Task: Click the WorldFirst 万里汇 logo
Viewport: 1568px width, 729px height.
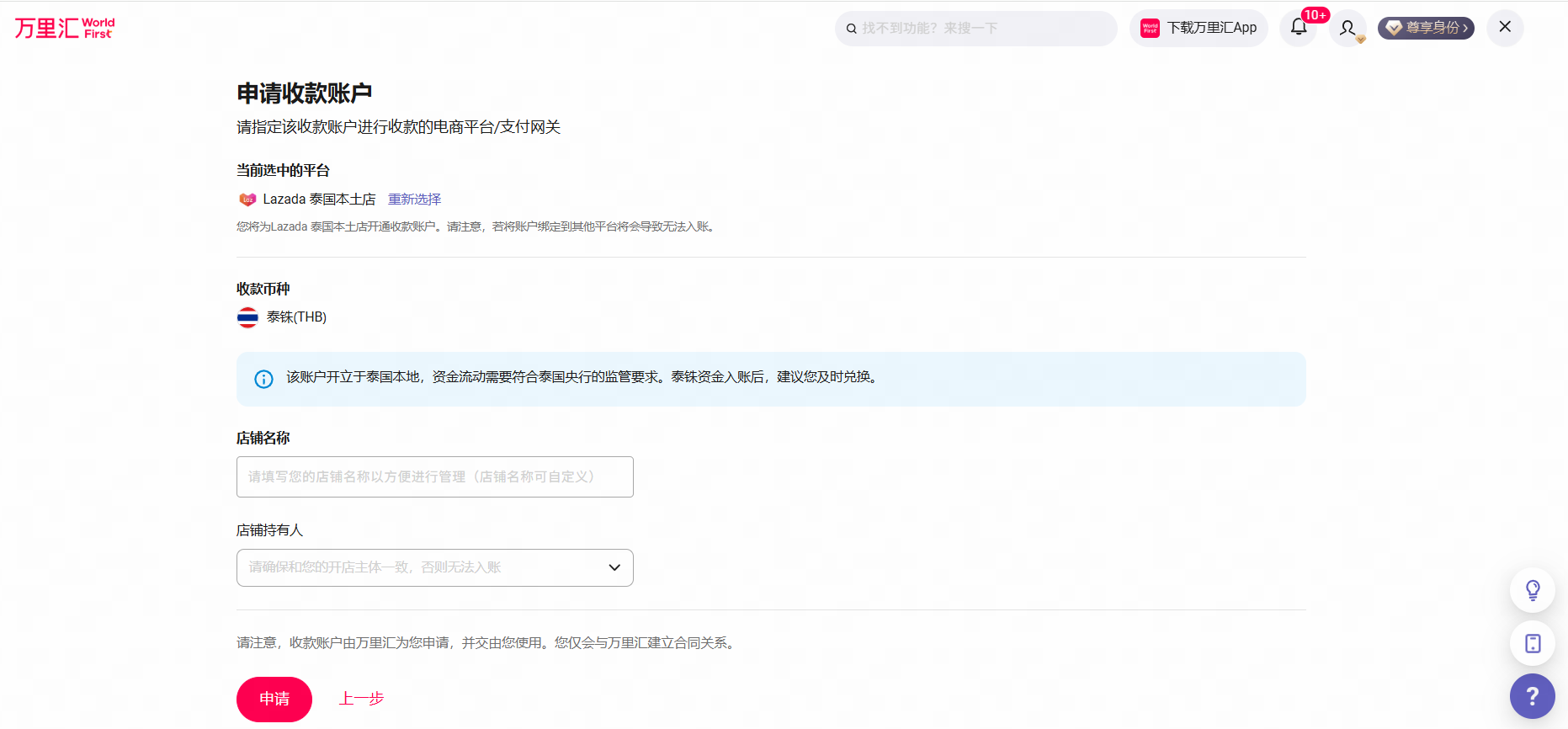Action: [x=65, y=28]
